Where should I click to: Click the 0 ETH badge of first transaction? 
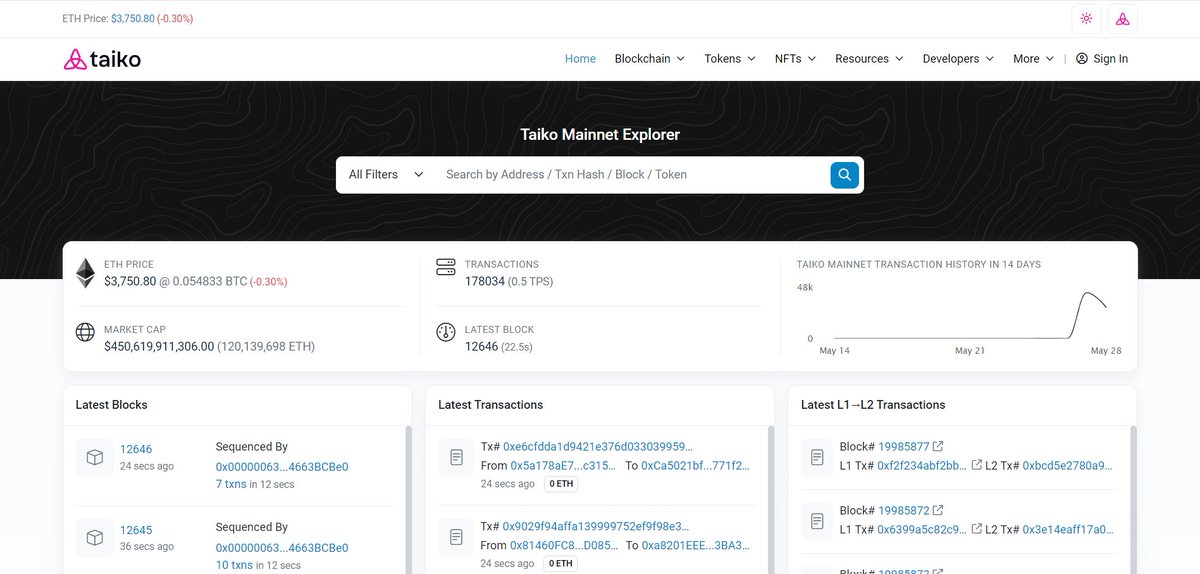560,484
